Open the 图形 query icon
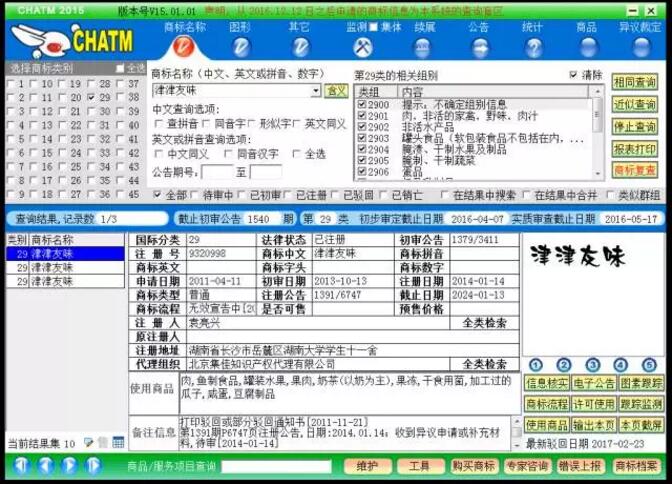The height and width of the screenshot is (484, 672). [x=241, y=46]
